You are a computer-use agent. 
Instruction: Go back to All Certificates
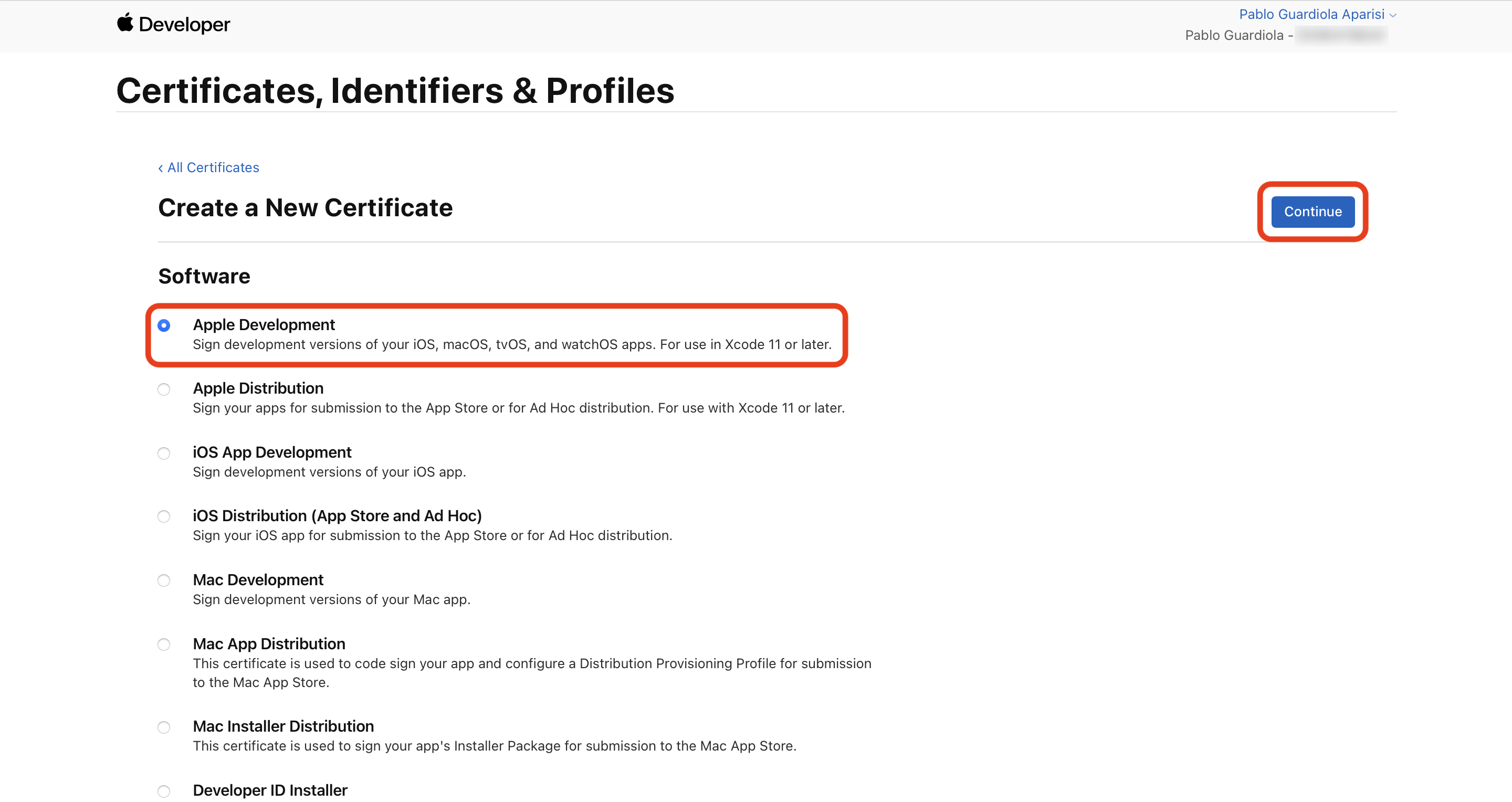point(208,168)
